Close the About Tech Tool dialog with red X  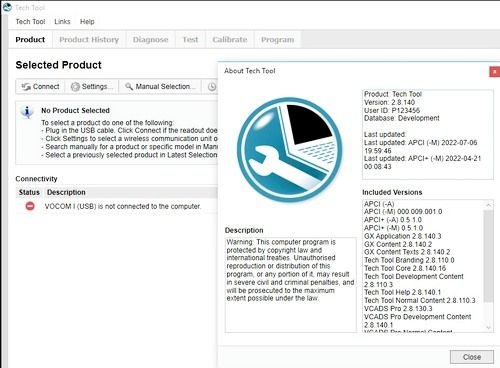[x=495, y=71]
